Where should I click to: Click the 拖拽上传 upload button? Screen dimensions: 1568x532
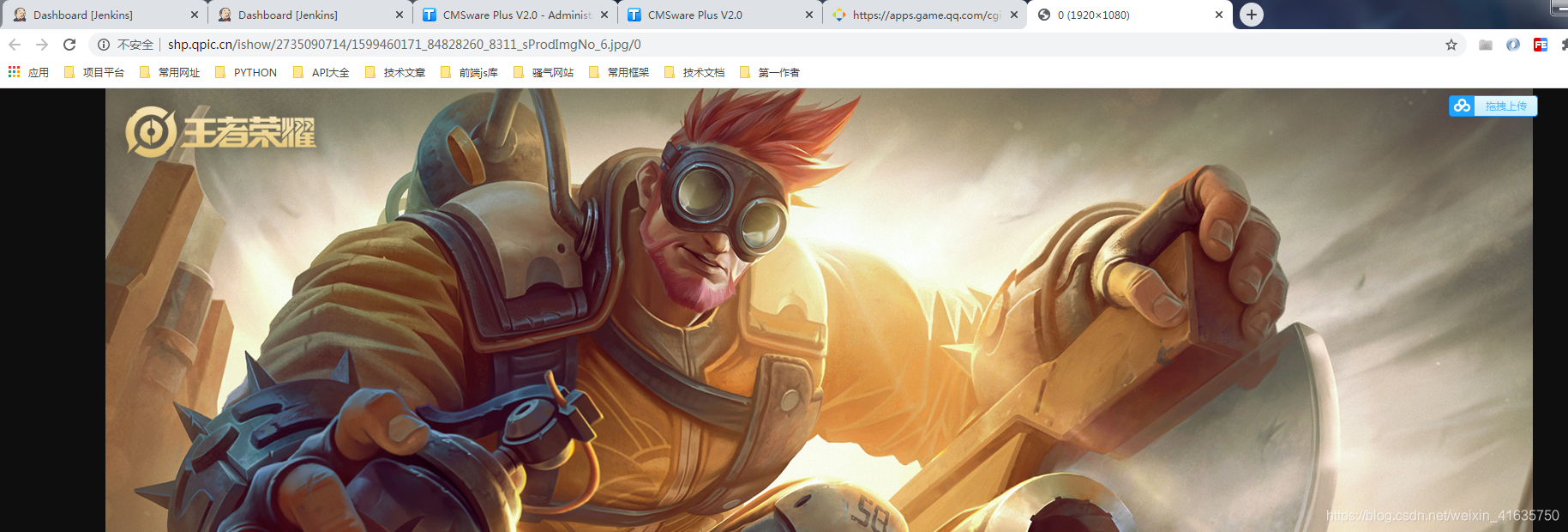click(1505, 106)
